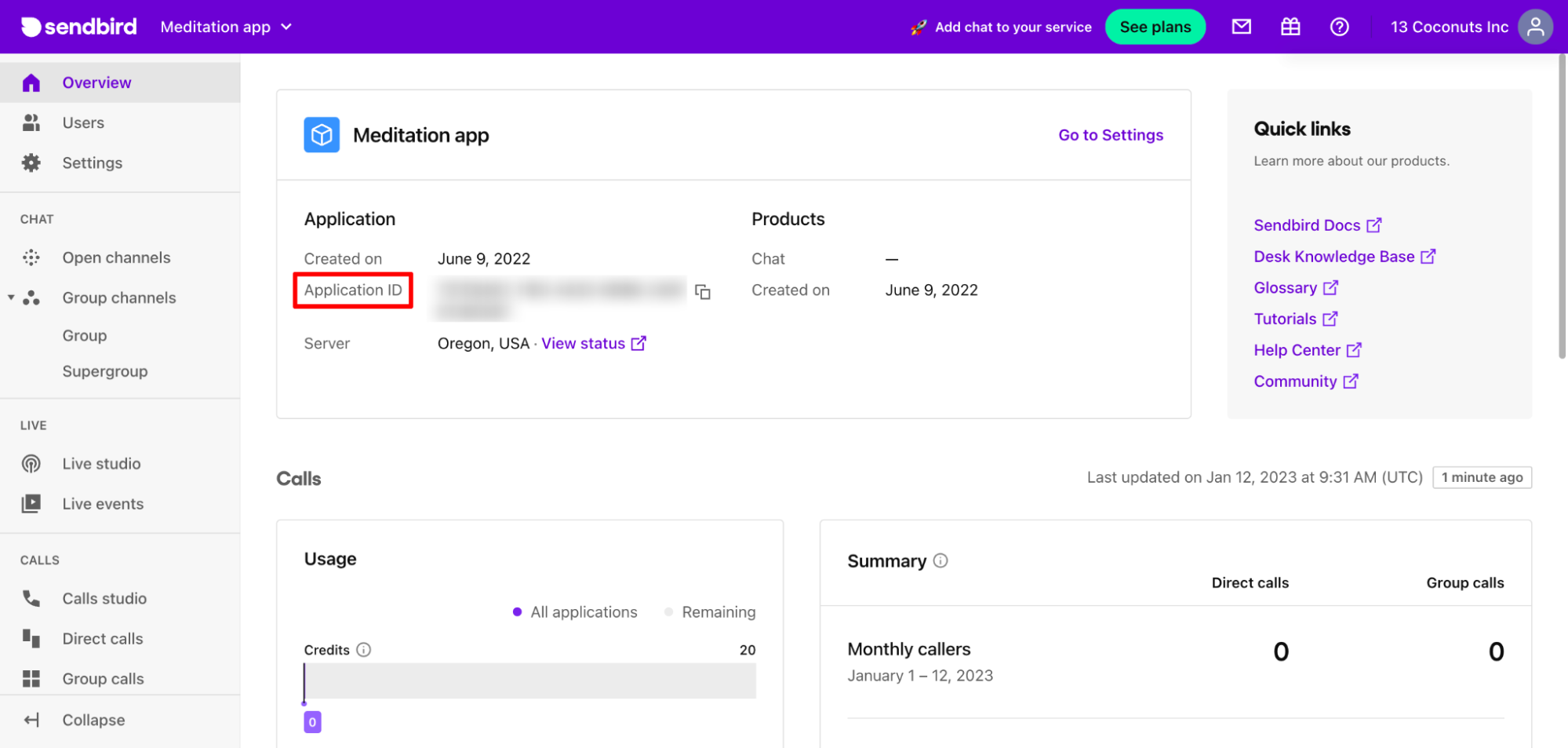Click the Settings gear icon
The height and width of the screenshot is (748, 1568).
[x=31, y=162]
